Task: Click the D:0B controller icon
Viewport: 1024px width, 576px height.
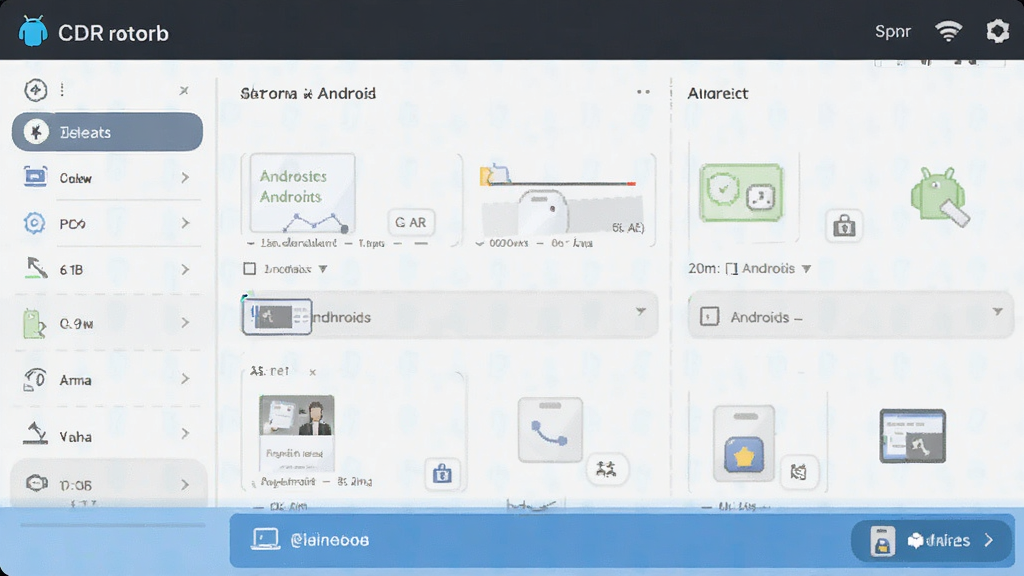Action: tap(37, 483)
